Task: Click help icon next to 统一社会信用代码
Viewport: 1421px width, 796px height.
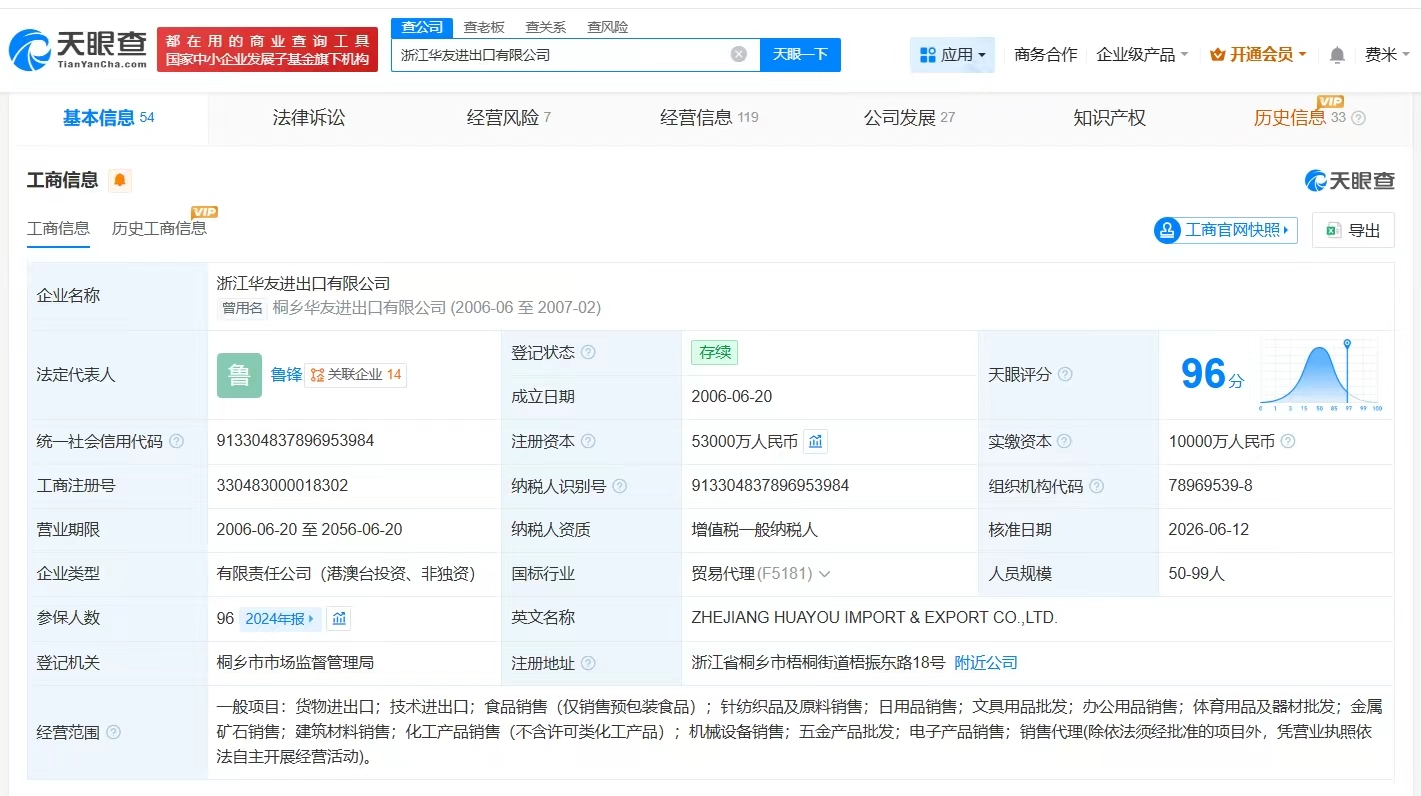Action: 177,441
